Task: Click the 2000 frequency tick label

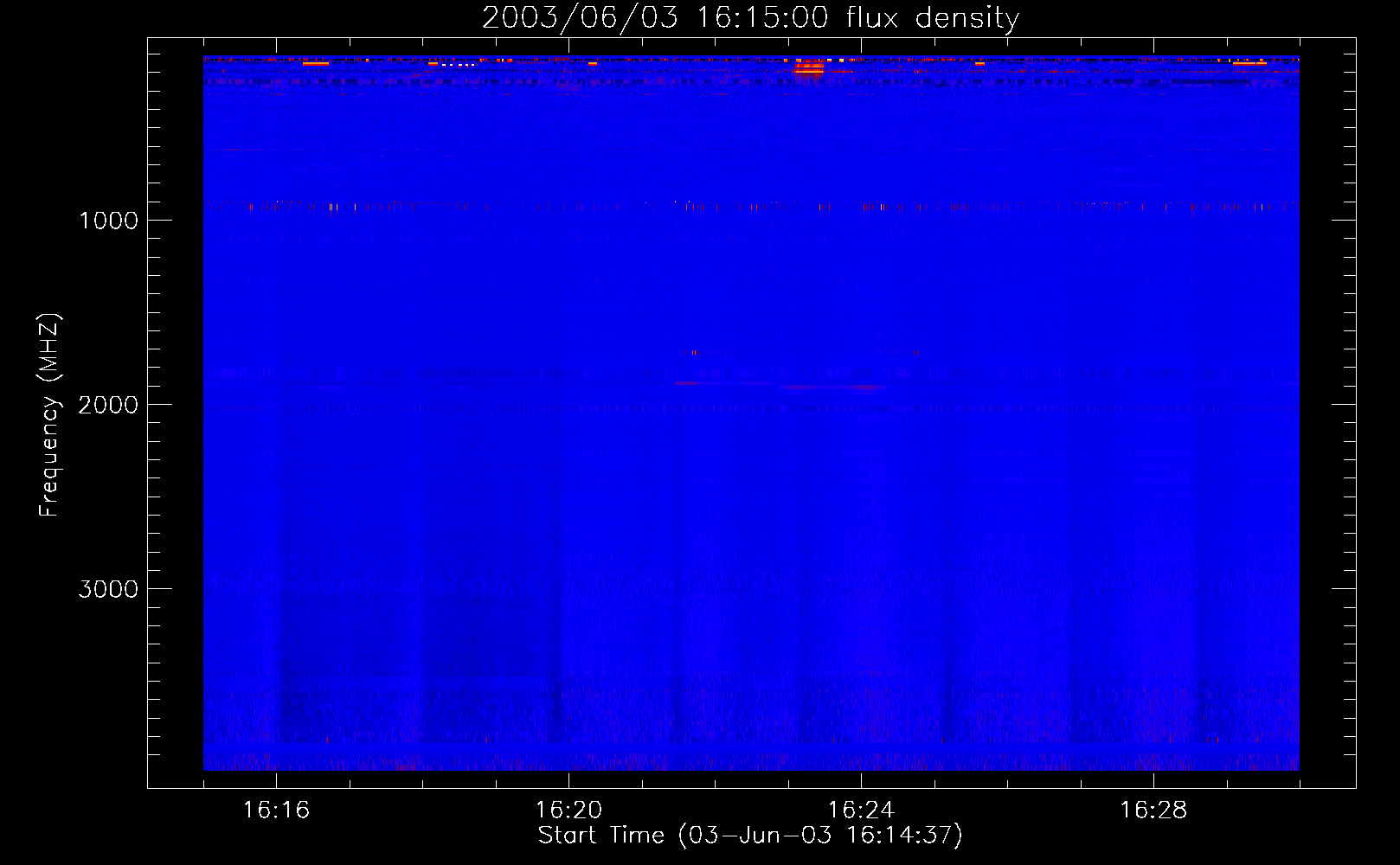Action: tap(108, 405)
